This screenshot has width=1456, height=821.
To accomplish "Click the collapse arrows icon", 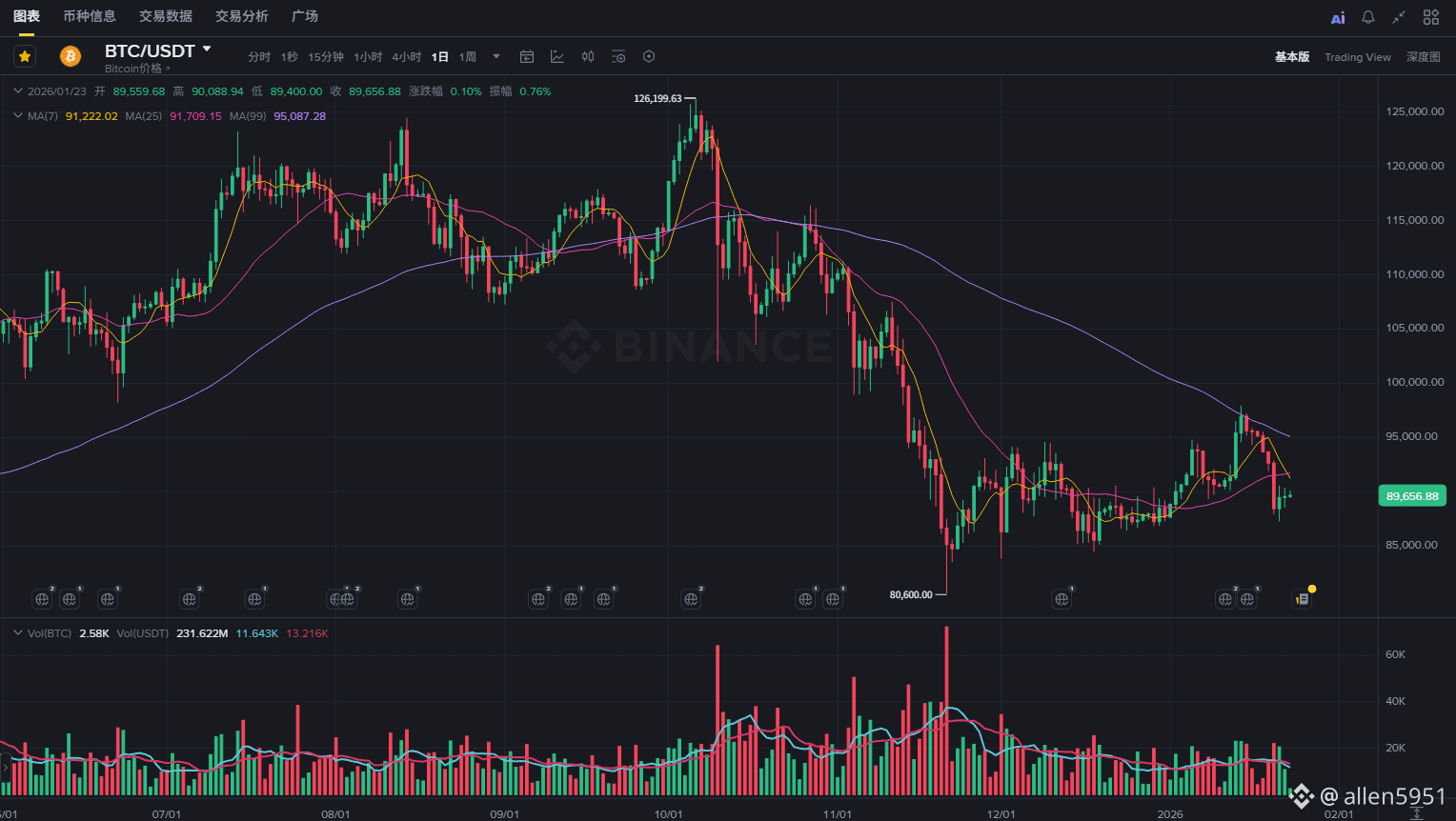I will coord(1399,17).
